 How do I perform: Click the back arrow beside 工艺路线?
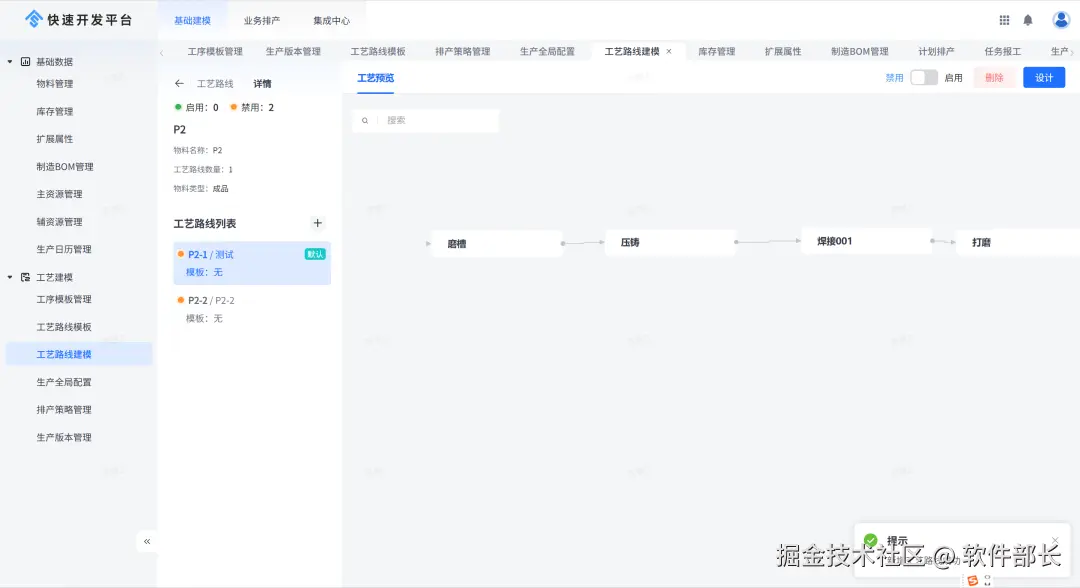[x=179, y=83]
